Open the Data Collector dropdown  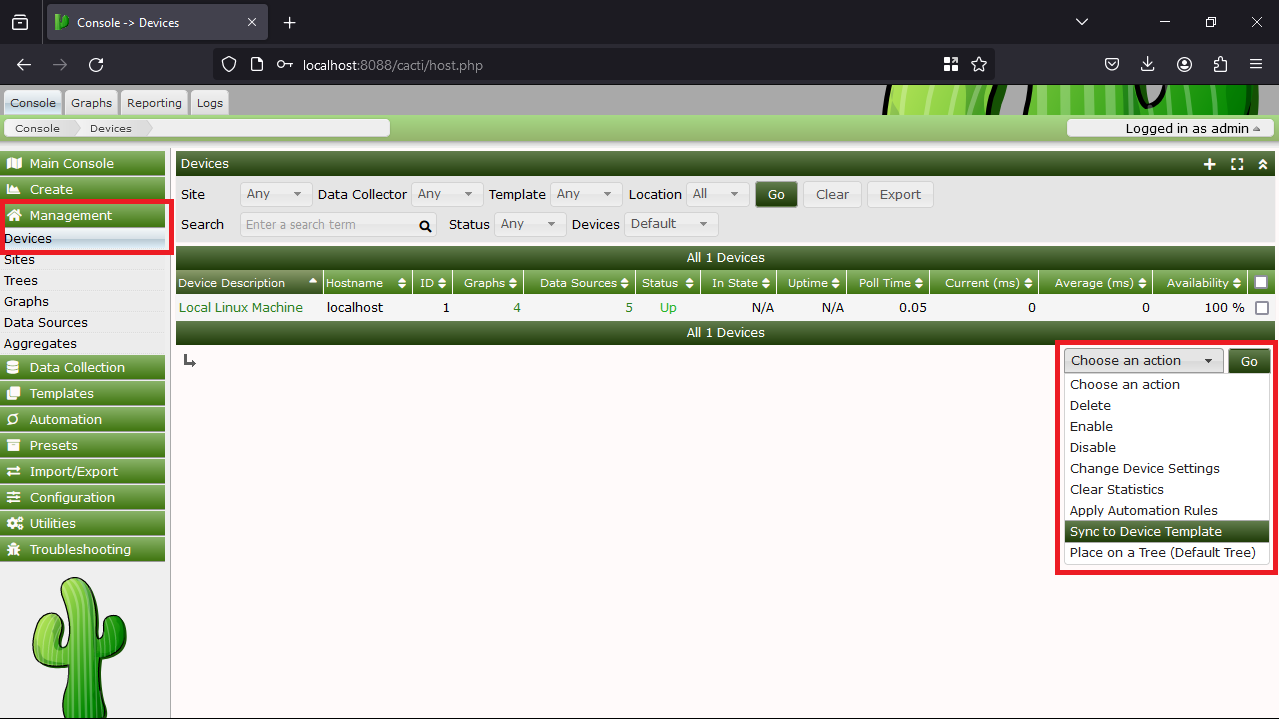coord(447,194)
